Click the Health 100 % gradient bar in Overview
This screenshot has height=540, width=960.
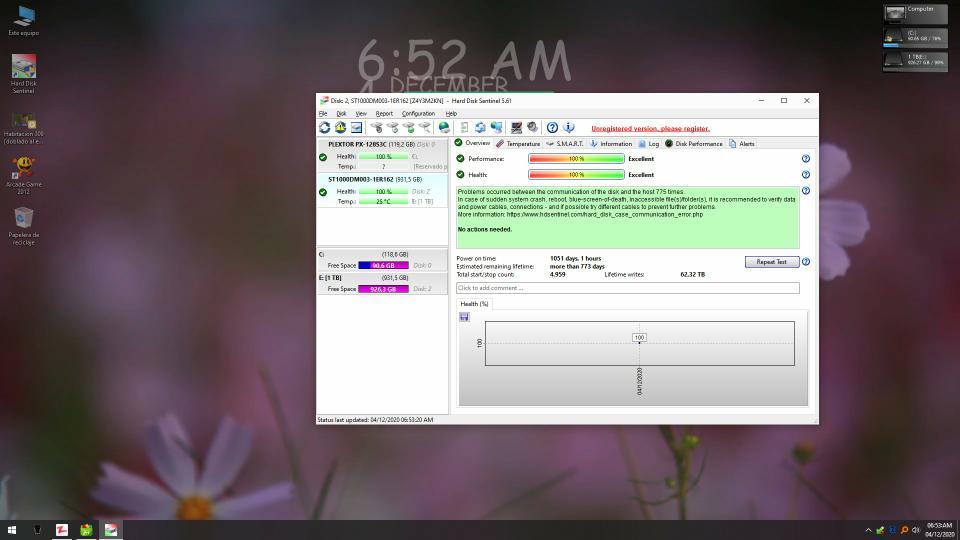click(576, 174)
